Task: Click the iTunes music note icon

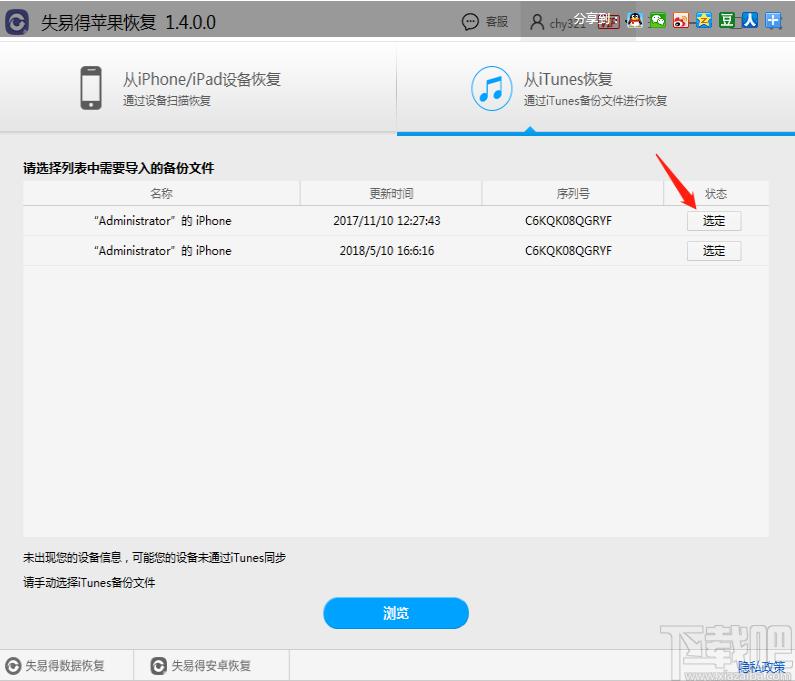Action: tap(491, 88)
